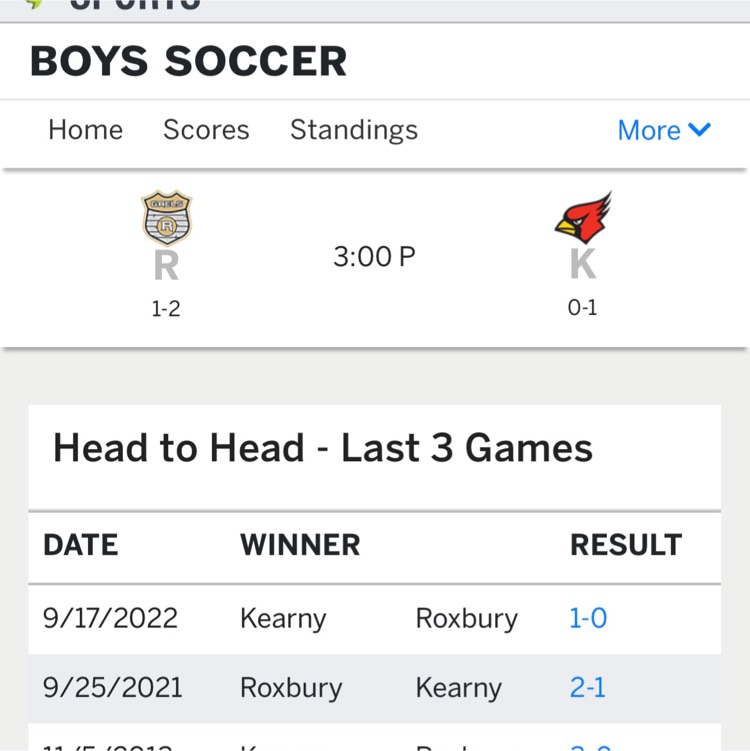Select Roxbury as winner in 9/25/2021 row
The width and height of the screenshot is (750, 751).
click(x=291, y=688)
